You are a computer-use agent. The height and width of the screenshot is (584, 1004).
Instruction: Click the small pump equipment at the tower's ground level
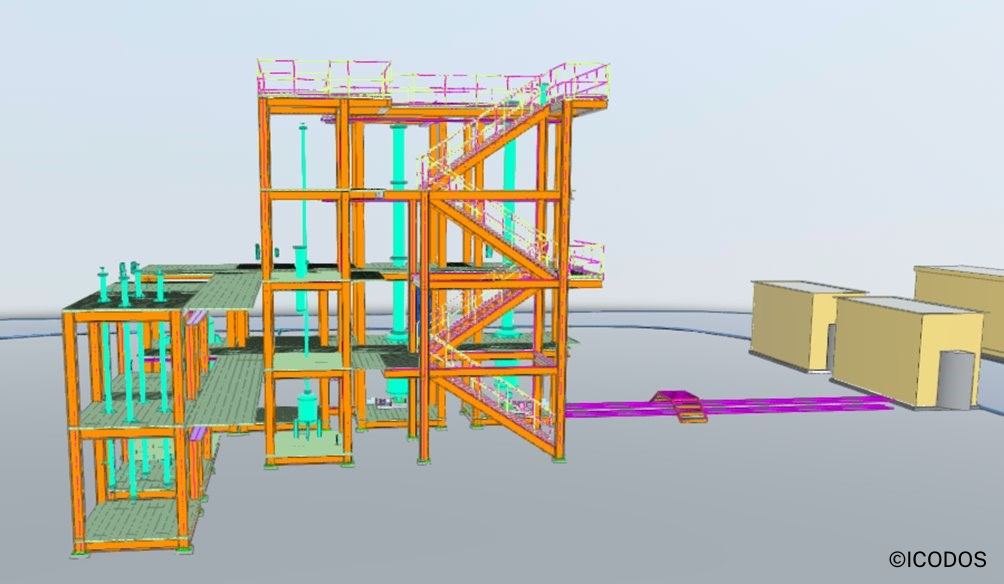pos(386,403)
